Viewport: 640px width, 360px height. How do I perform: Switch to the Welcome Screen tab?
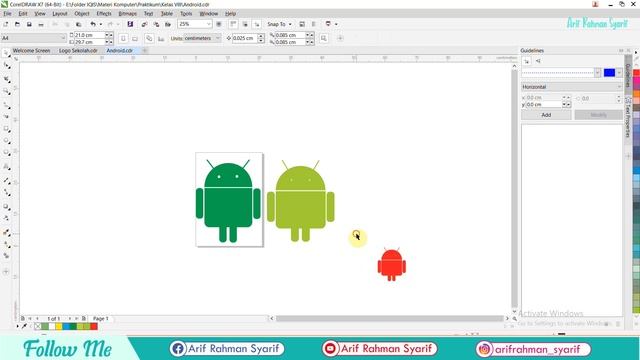pyautogui.click(x=31, y=51)
